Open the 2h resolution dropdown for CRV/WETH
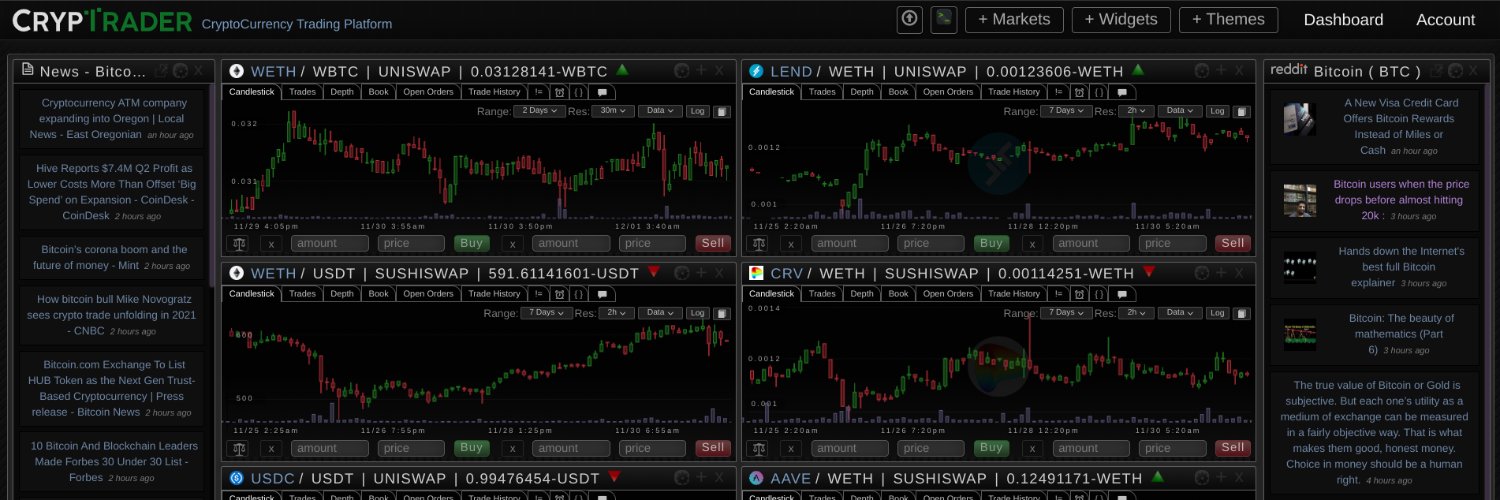 pyautogui.click(x=1134, y=313)
